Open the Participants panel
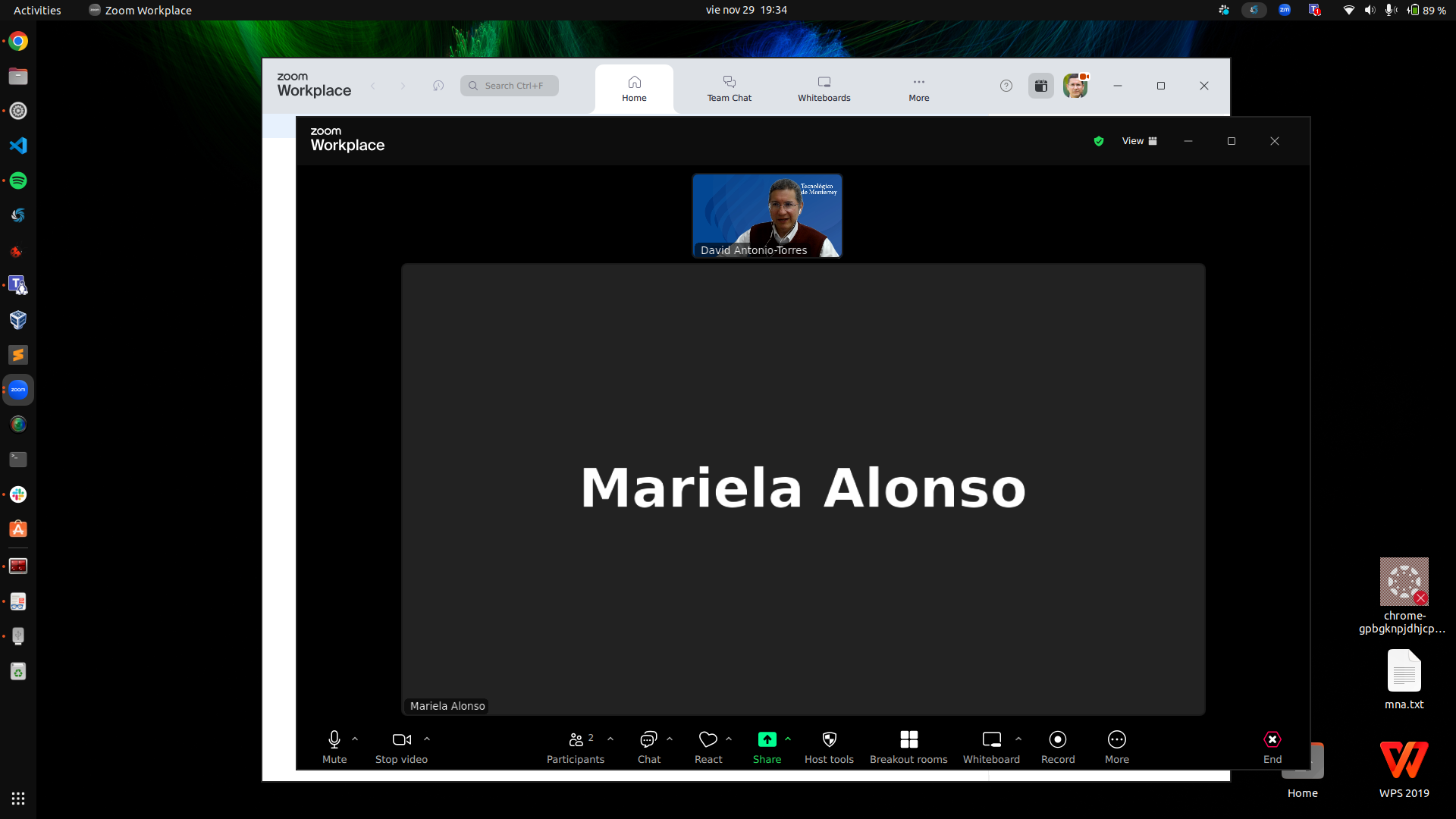Screen dimensions: 1456x819 (x=576, y=746)
